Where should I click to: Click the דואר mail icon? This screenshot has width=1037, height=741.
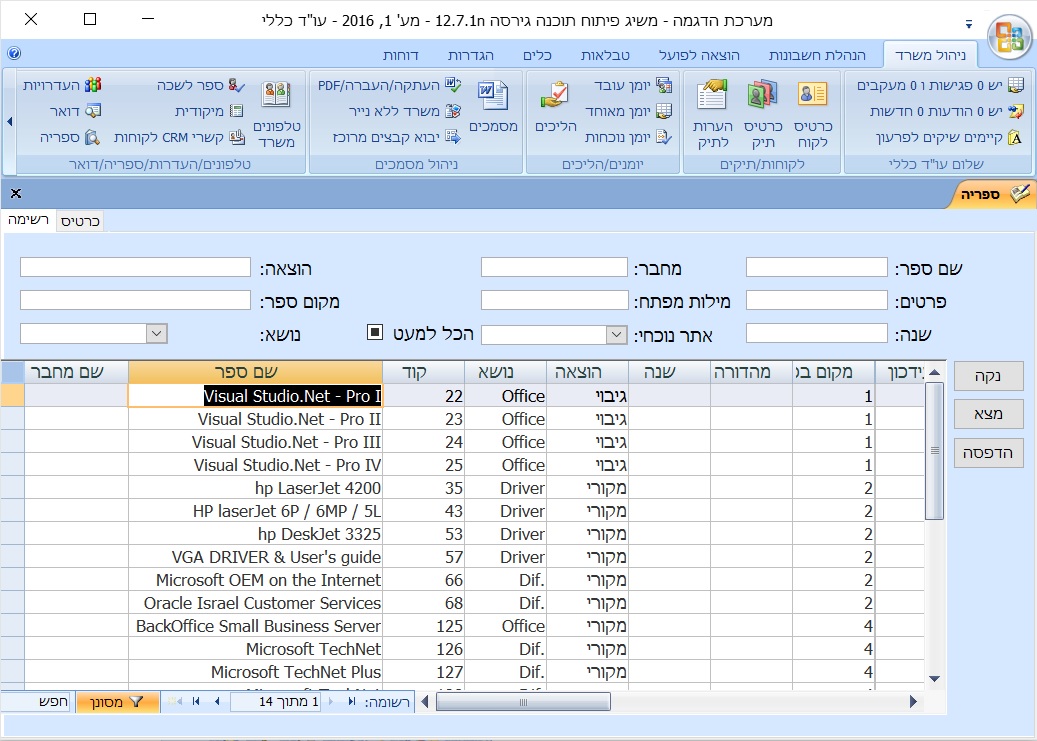[x=93, y=111]
